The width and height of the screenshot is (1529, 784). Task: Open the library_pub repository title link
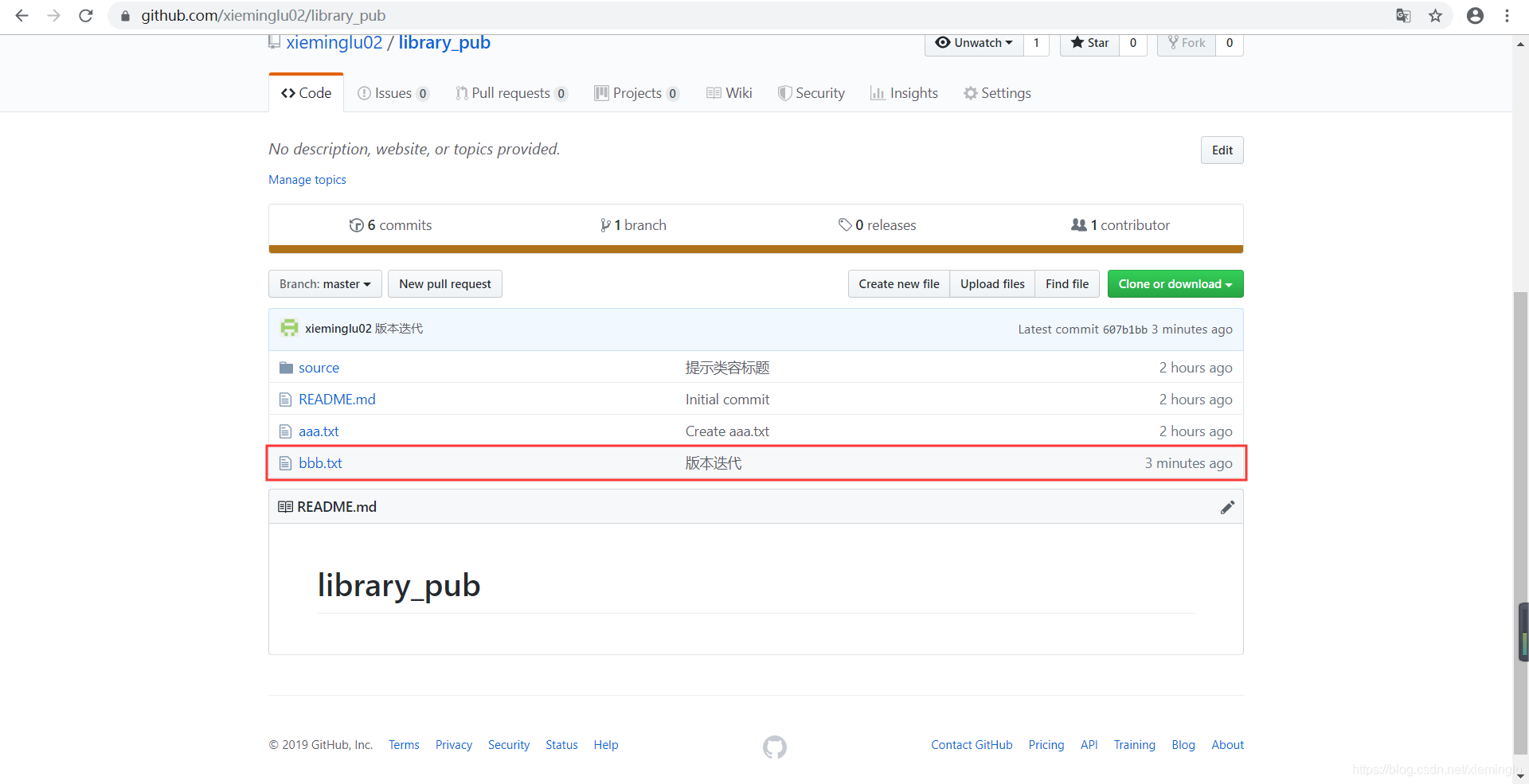[x=444, y=43]
